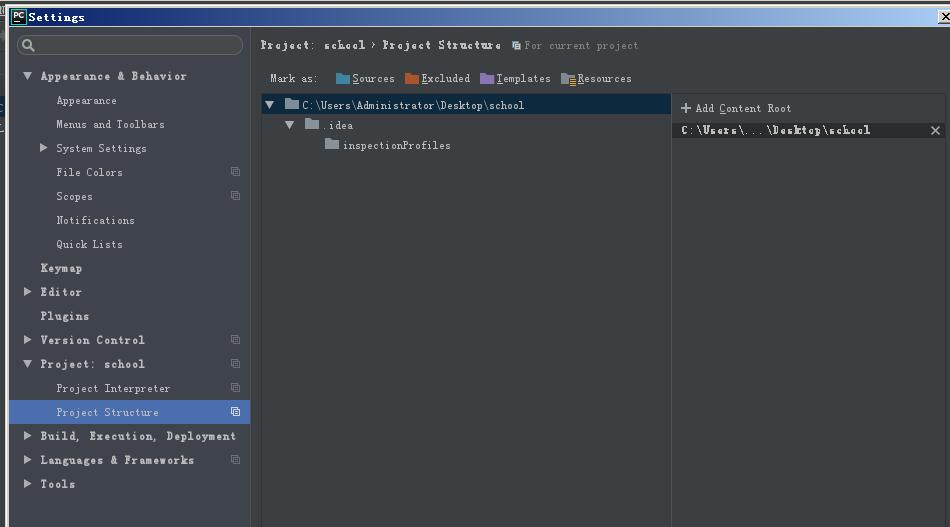Click the Excluded folder icon
Viewport: 950px width, 527px height.
coord(412,79)
